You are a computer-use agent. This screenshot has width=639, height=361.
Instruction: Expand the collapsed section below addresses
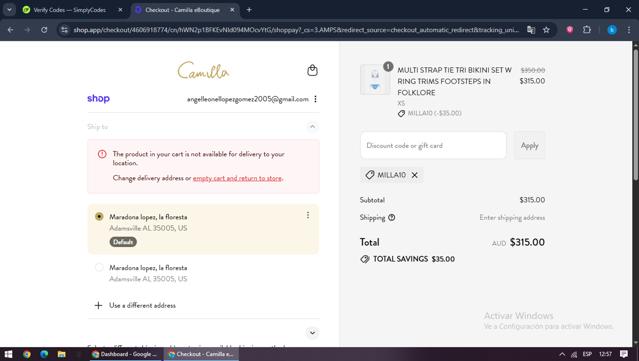pyautogui.click(x=312, y=333)
